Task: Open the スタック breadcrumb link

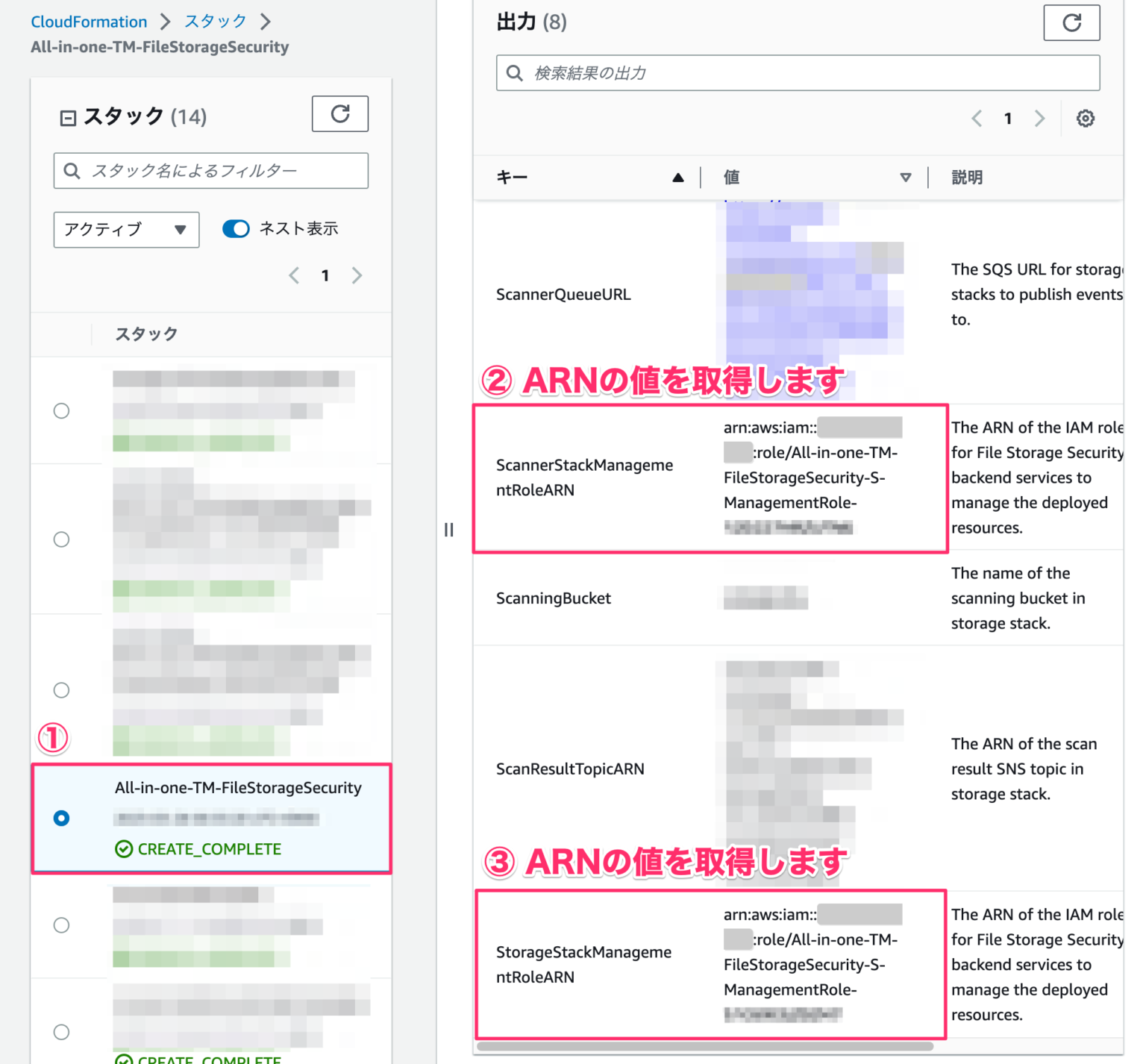Action: [214, 22]
